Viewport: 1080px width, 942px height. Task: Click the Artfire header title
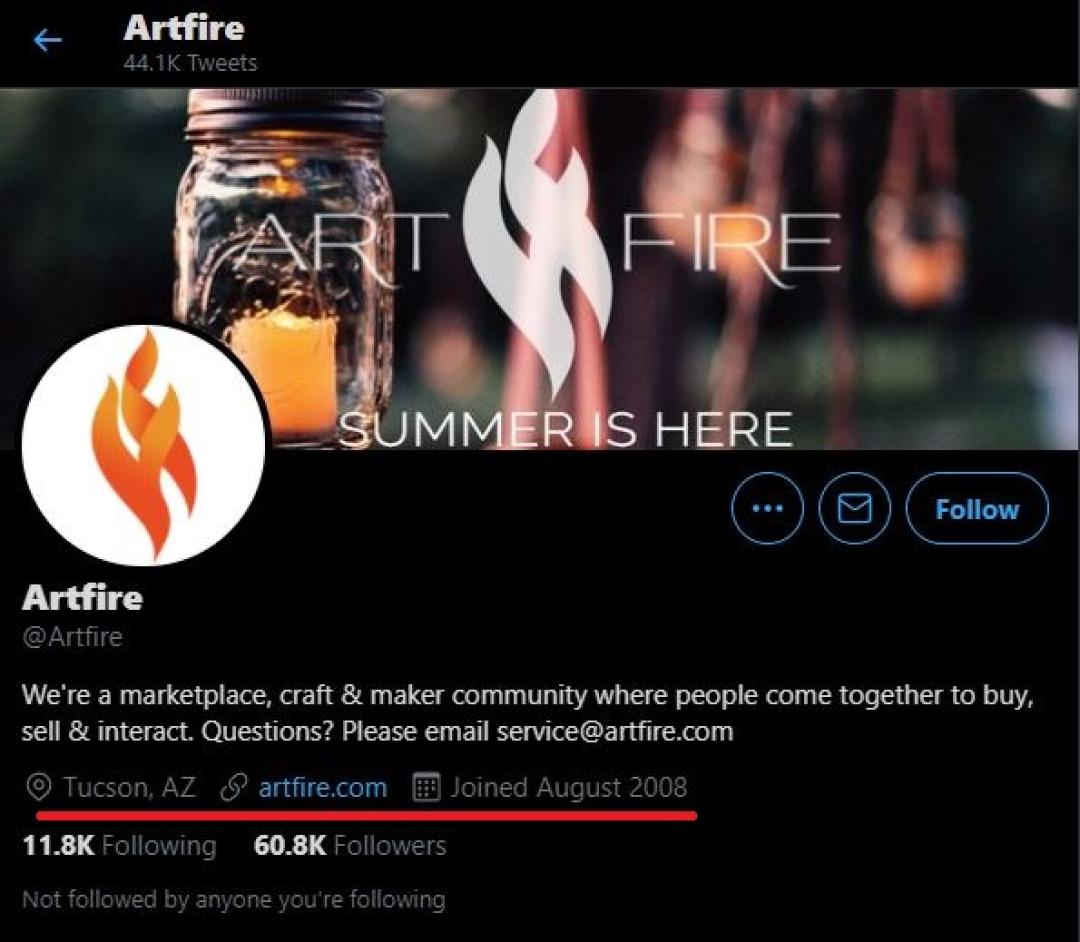(x=184, y=28)
